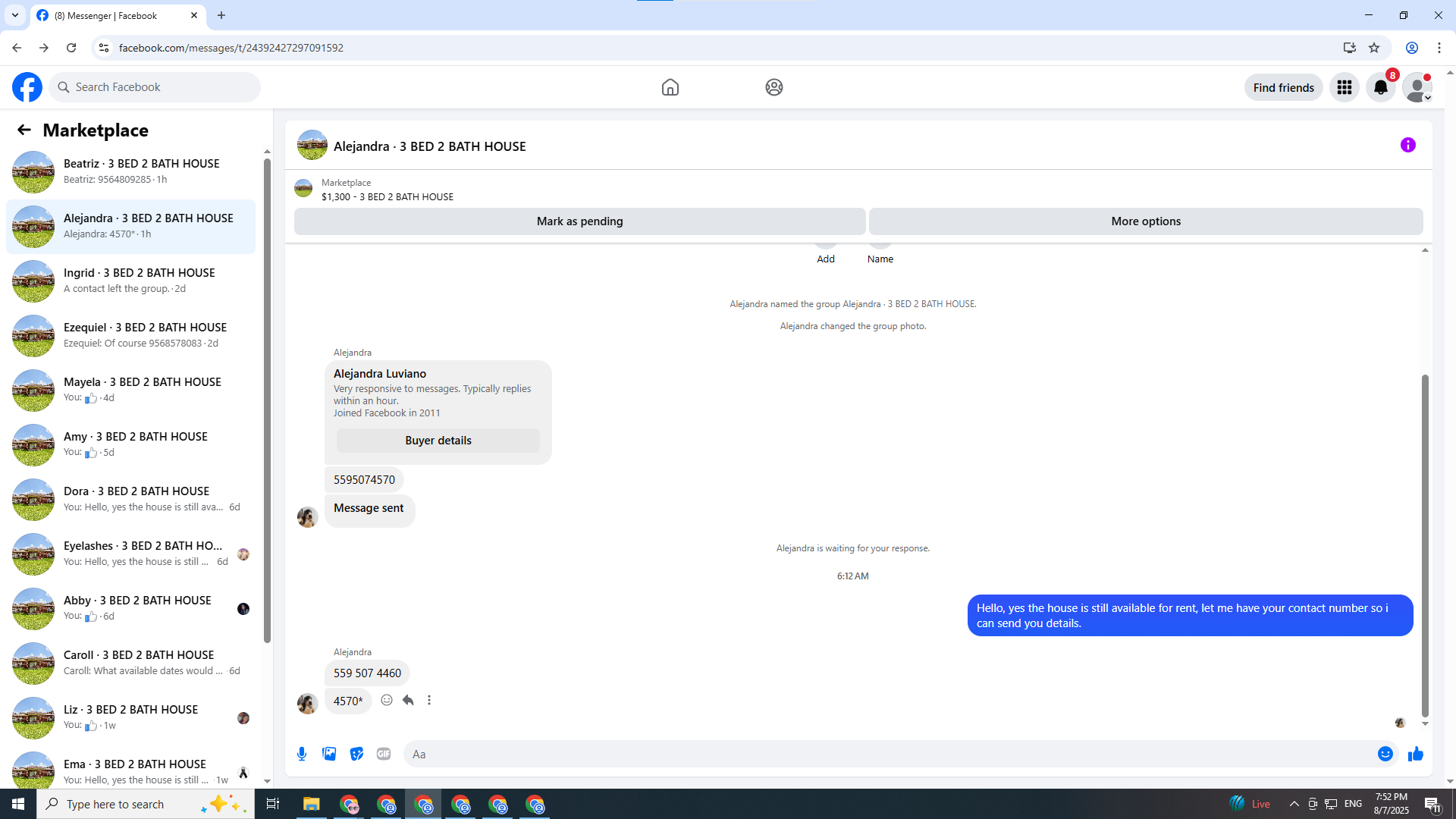Open the Windows Start menu
Screen dimensions: 1456x819
[18, 804]
